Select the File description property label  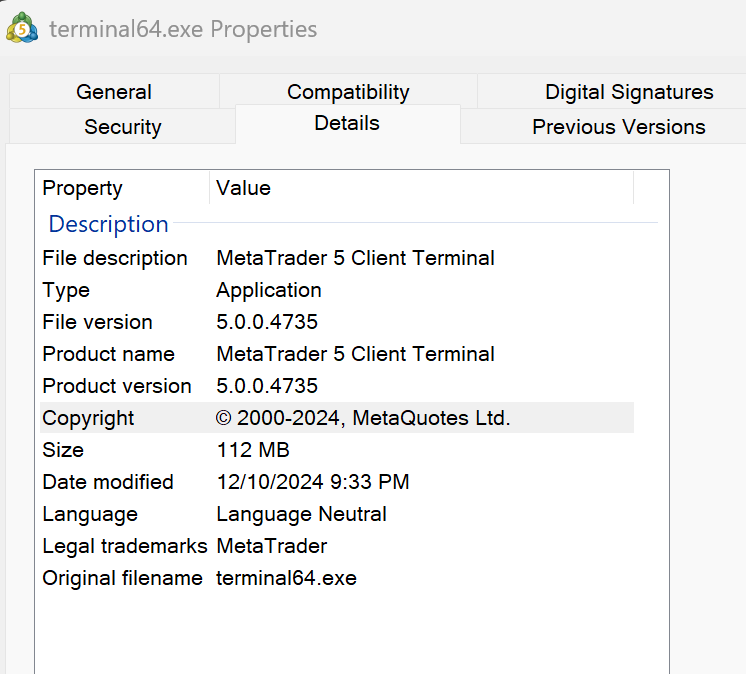coord(115,258)
